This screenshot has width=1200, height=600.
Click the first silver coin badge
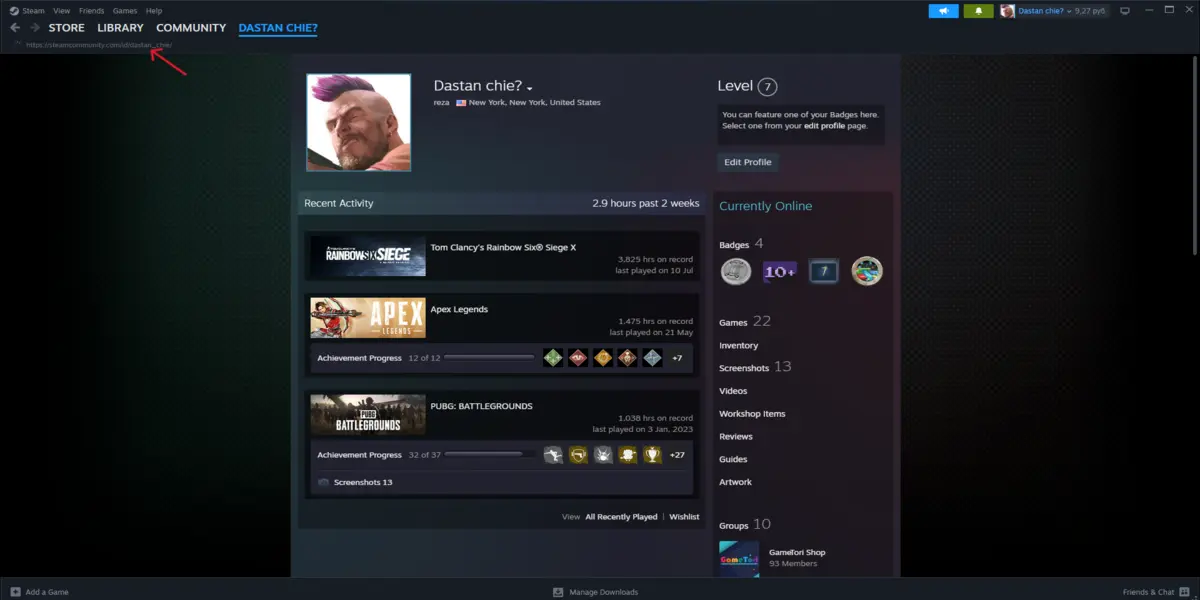736,271
